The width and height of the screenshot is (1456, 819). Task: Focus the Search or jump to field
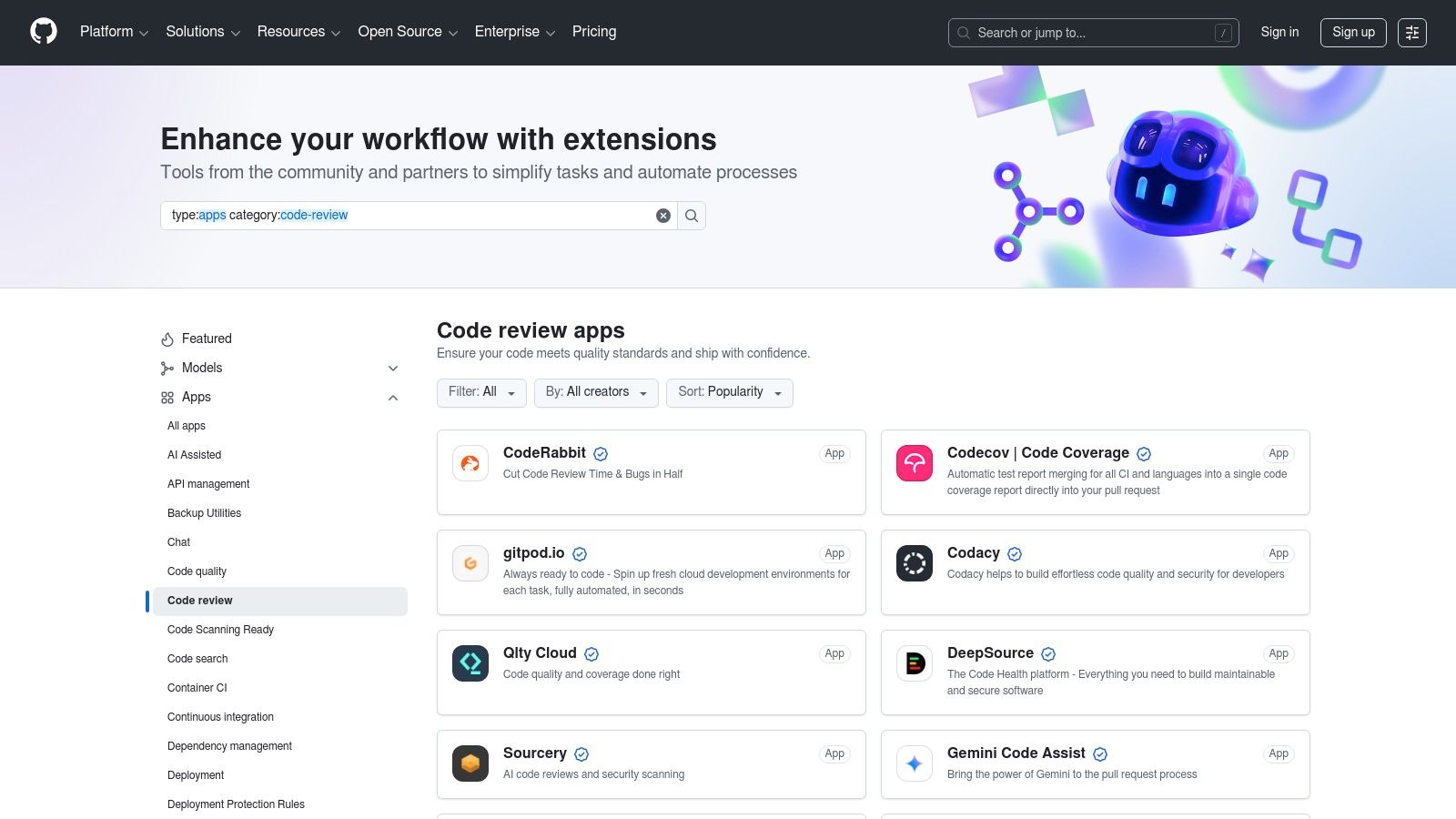click(x=1092, y=33)
